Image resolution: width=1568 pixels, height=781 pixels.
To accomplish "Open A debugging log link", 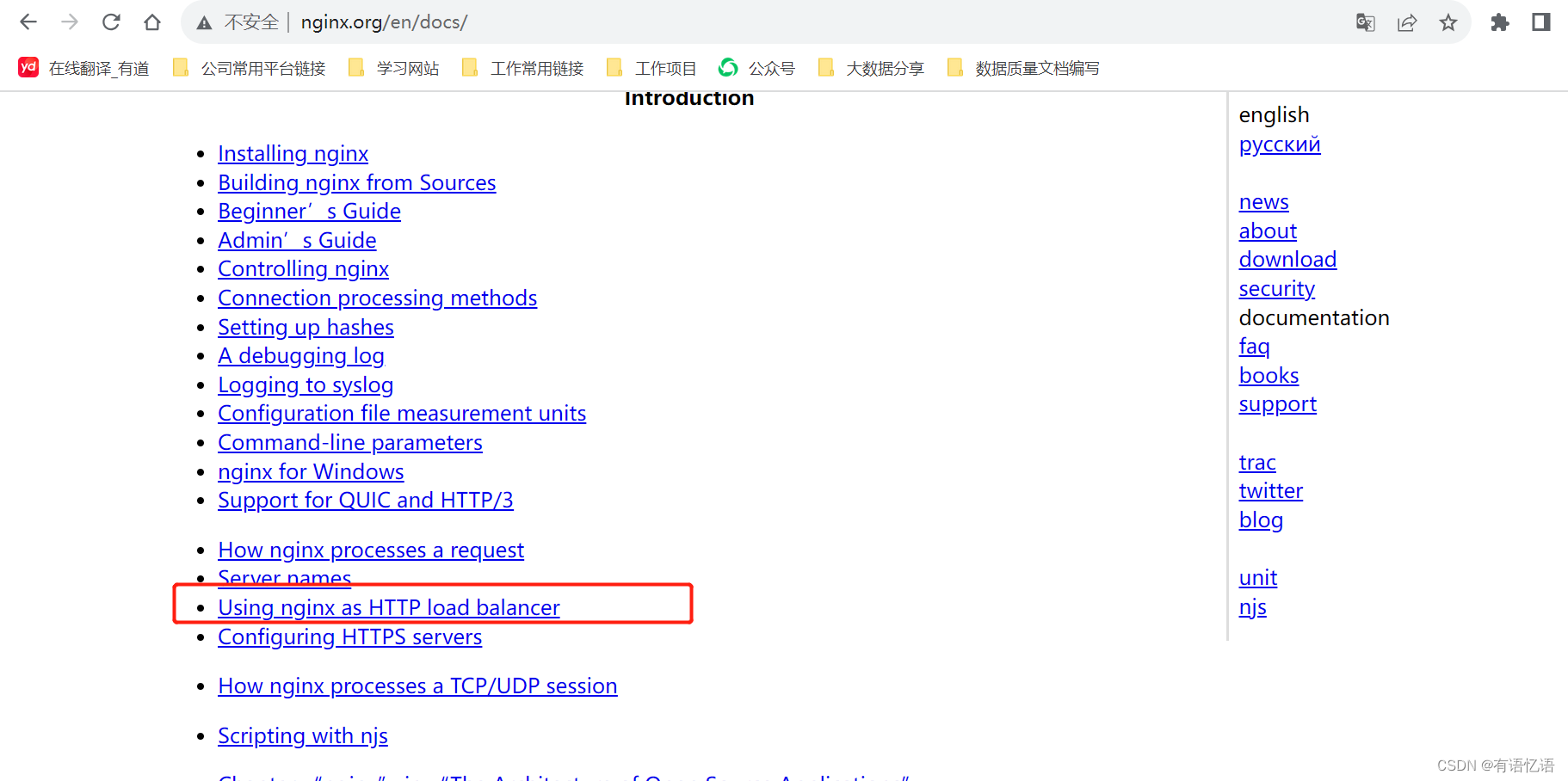I will coord(301,356).
